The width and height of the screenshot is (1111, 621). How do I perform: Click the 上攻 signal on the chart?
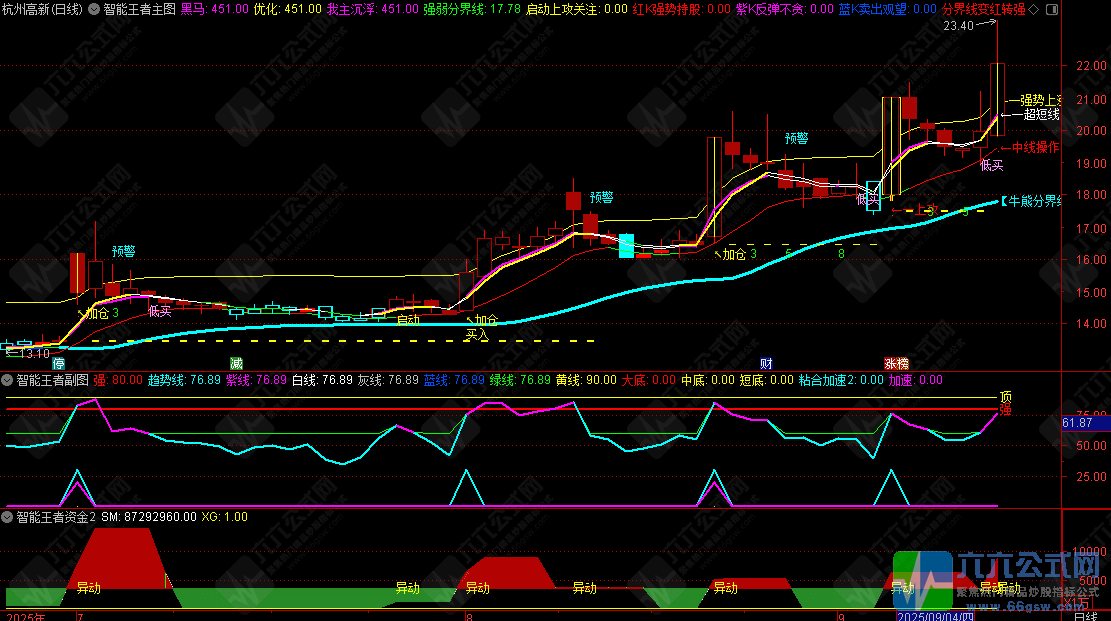(927, 210)
